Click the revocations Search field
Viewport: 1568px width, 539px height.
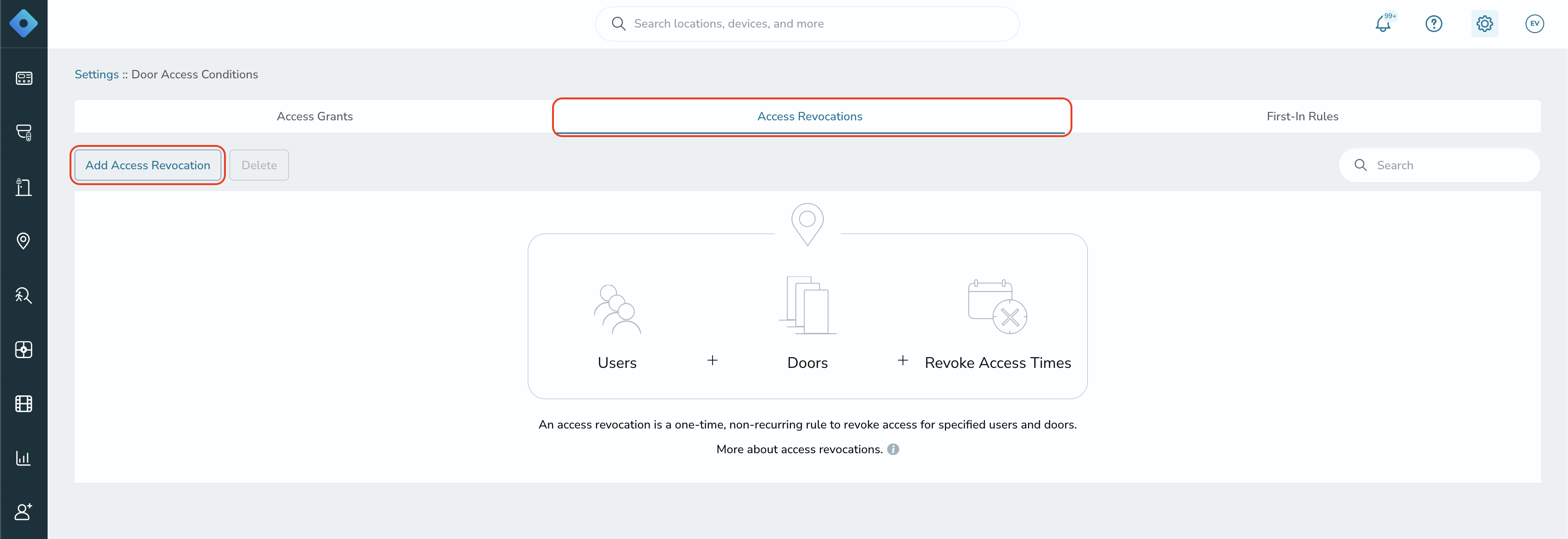click(x=1440, y=165)
